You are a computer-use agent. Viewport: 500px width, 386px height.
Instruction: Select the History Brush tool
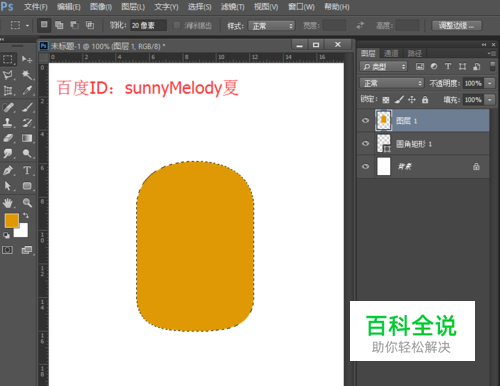coord(27,123)
